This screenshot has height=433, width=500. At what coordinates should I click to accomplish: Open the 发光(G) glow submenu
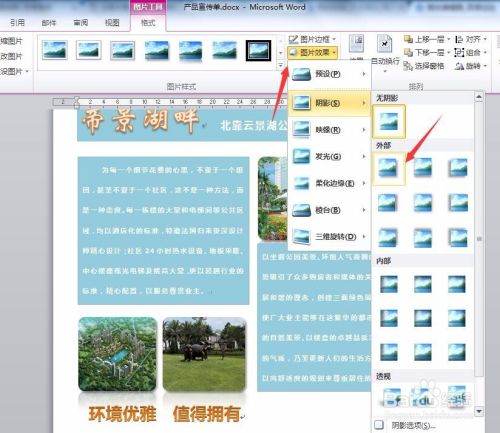[329, 156]
